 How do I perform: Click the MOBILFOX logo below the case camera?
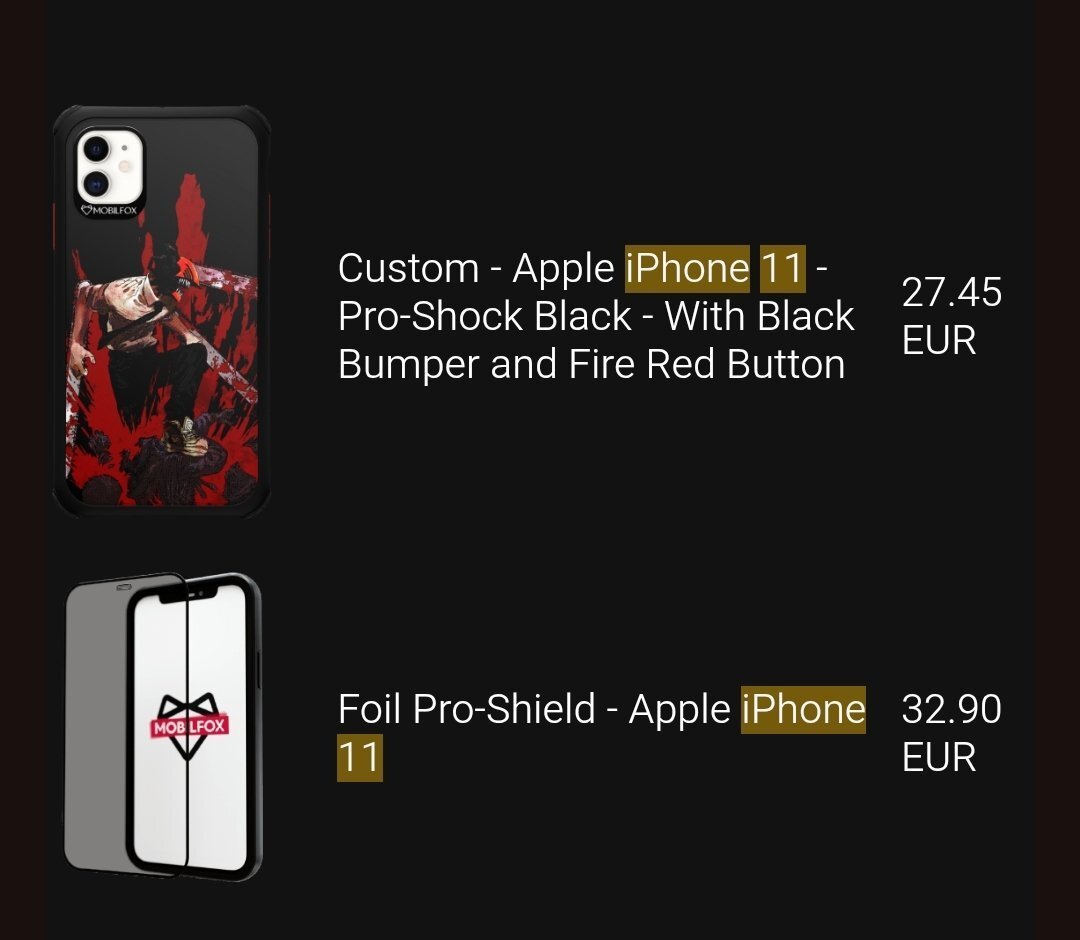click(x=110, y=210)
